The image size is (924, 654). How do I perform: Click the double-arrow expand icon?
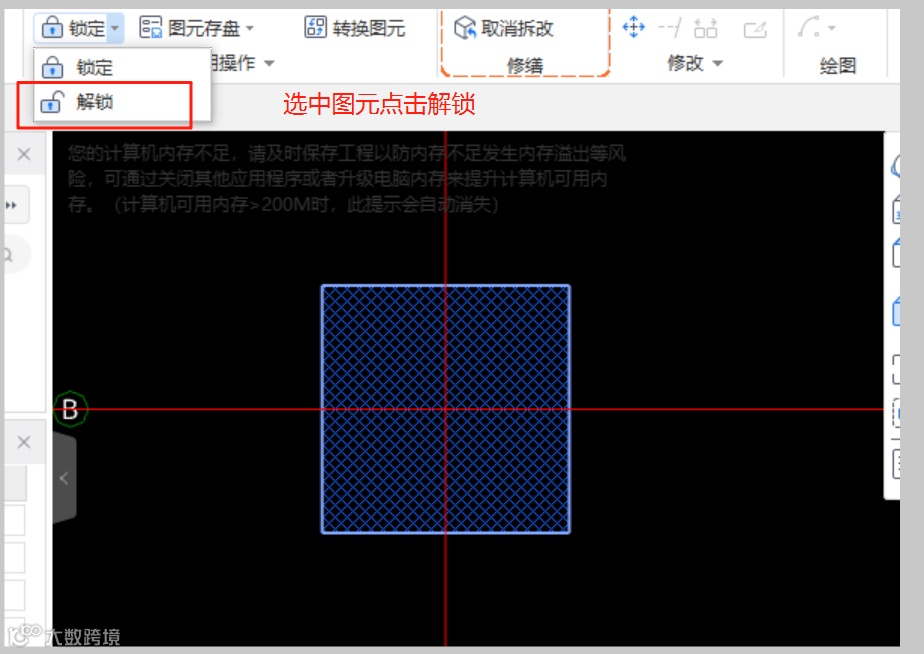point(12,205)
